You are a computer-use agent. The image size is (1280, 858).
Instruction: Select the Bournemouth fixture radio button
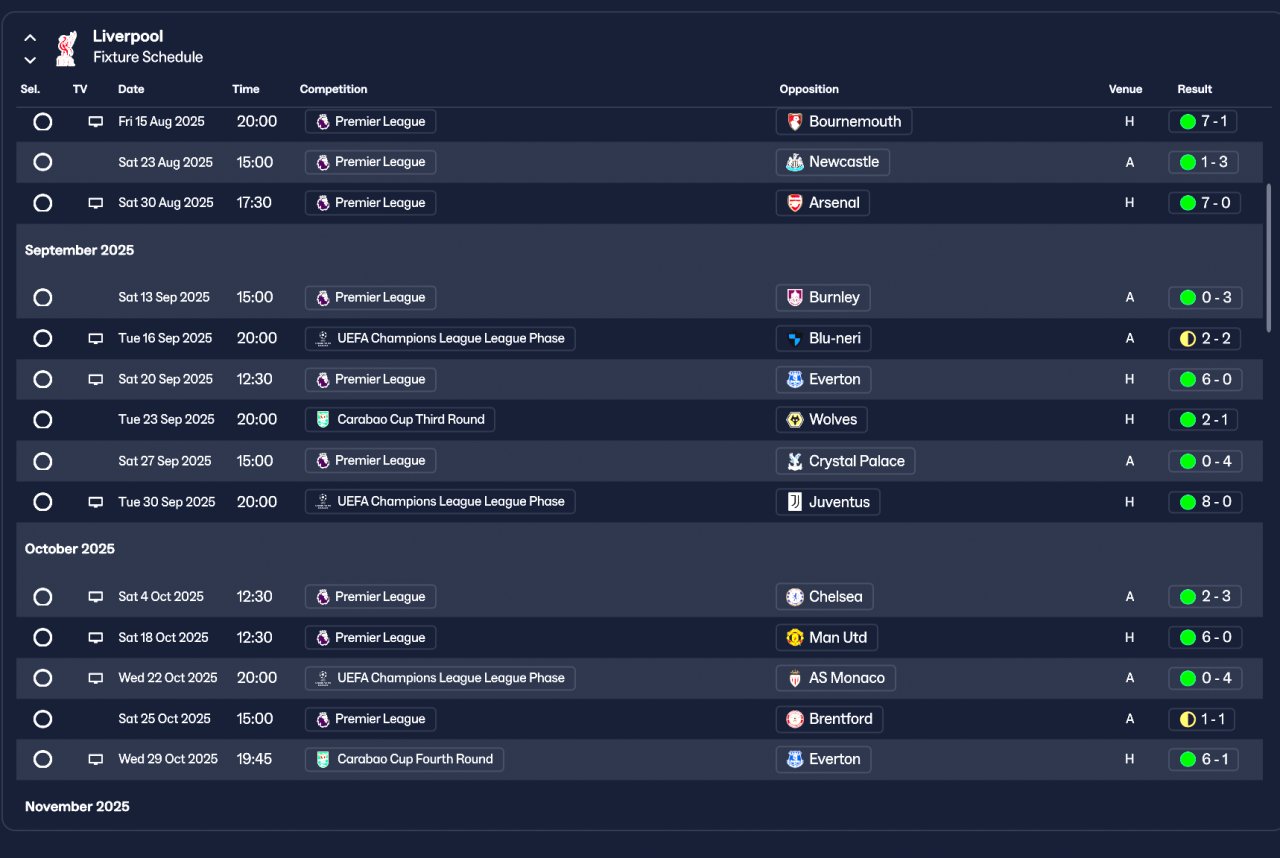click(x=42, y=122)
